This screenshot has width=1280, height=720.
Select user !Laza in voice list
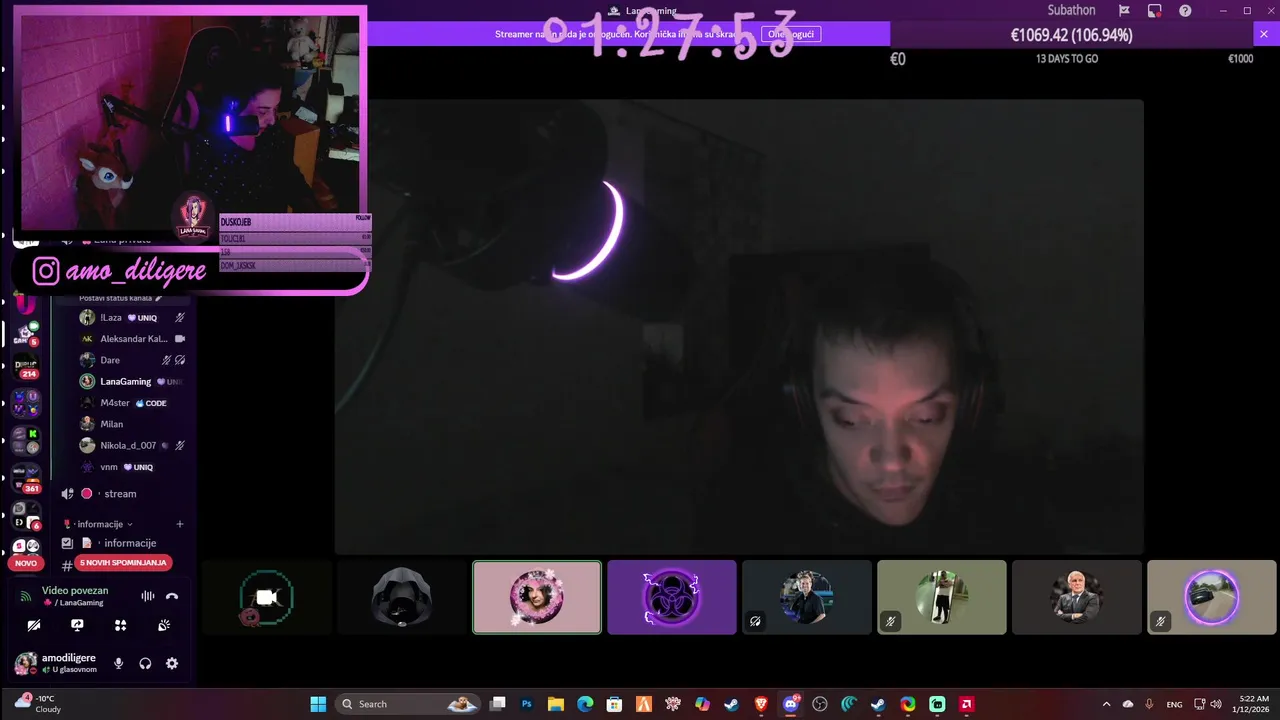132,318
